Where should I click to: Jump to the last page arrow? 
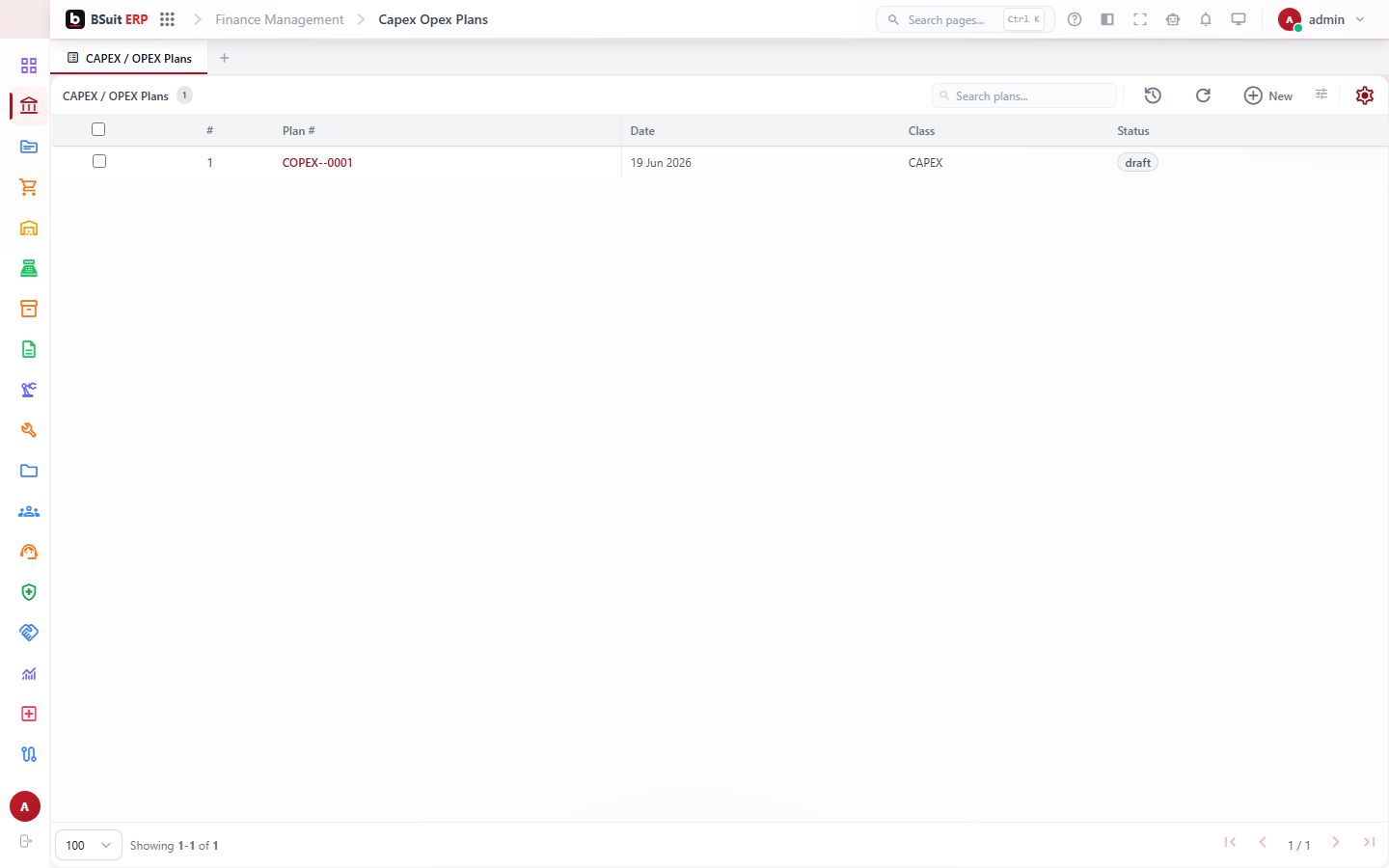pos(1369,843)
